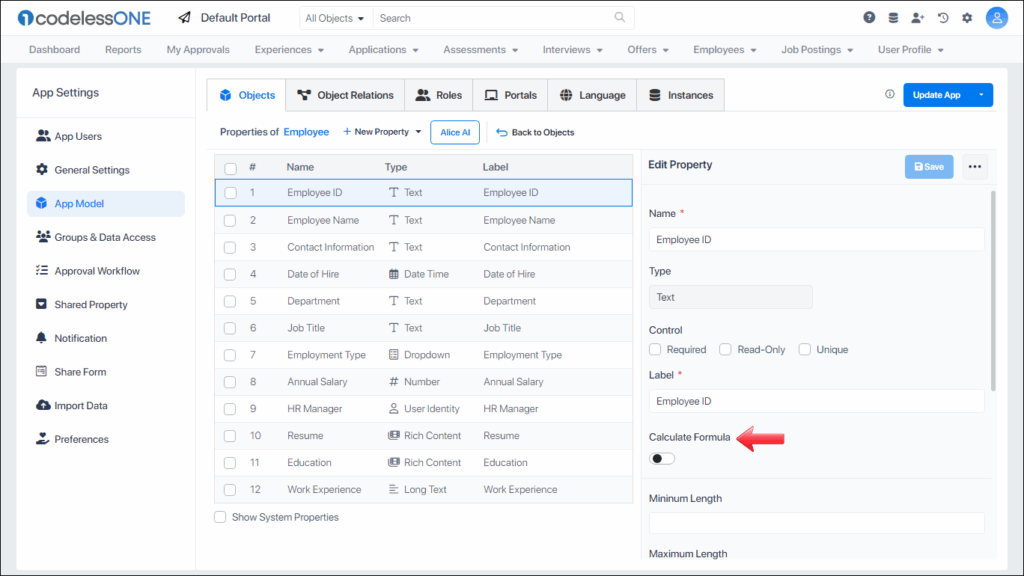
Task: Click the database icon in top navigation
Action: 892,17
